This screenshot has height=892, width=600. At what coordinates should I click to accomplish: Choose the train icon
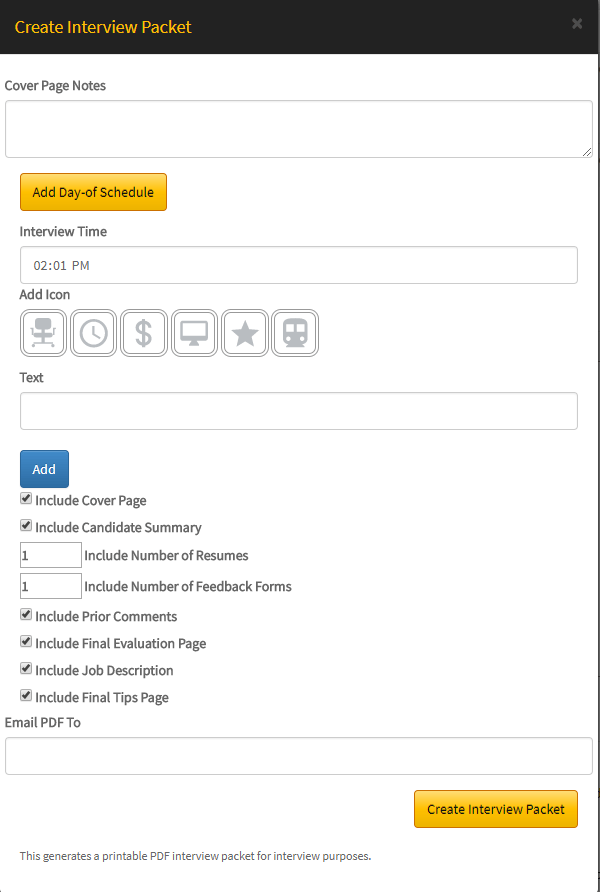point(294,333)
